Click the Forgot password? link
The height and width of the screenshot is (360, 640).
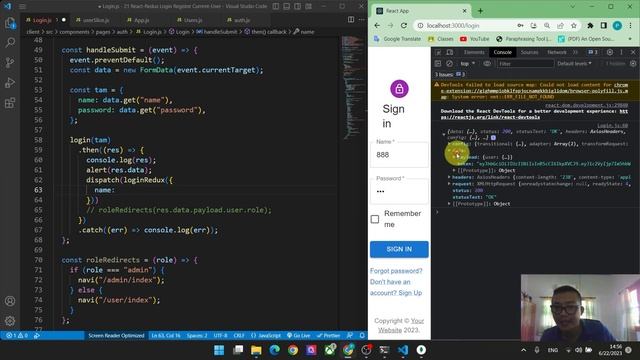point(396,271)
